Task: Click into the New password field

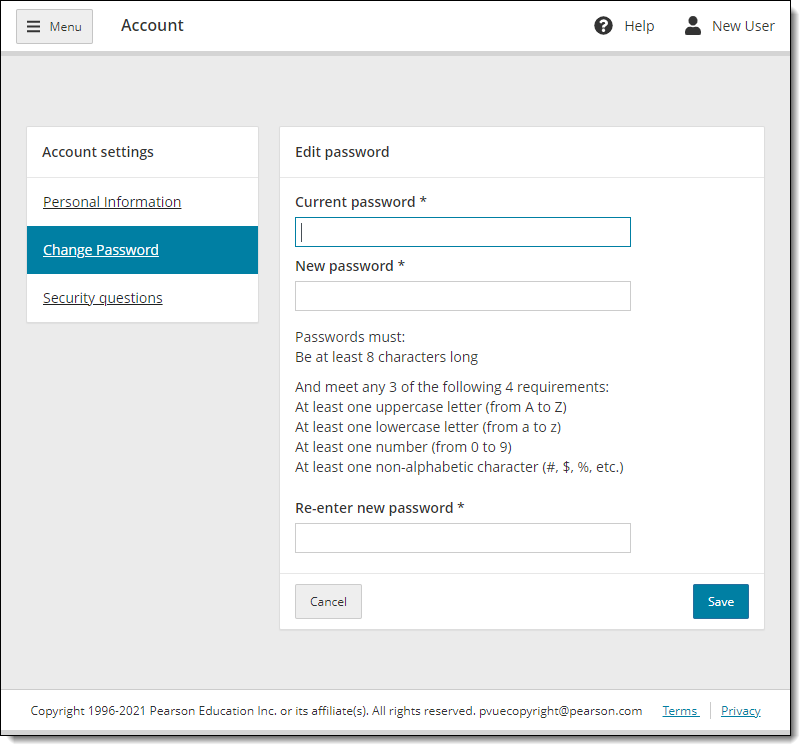Action: [463, 296]
